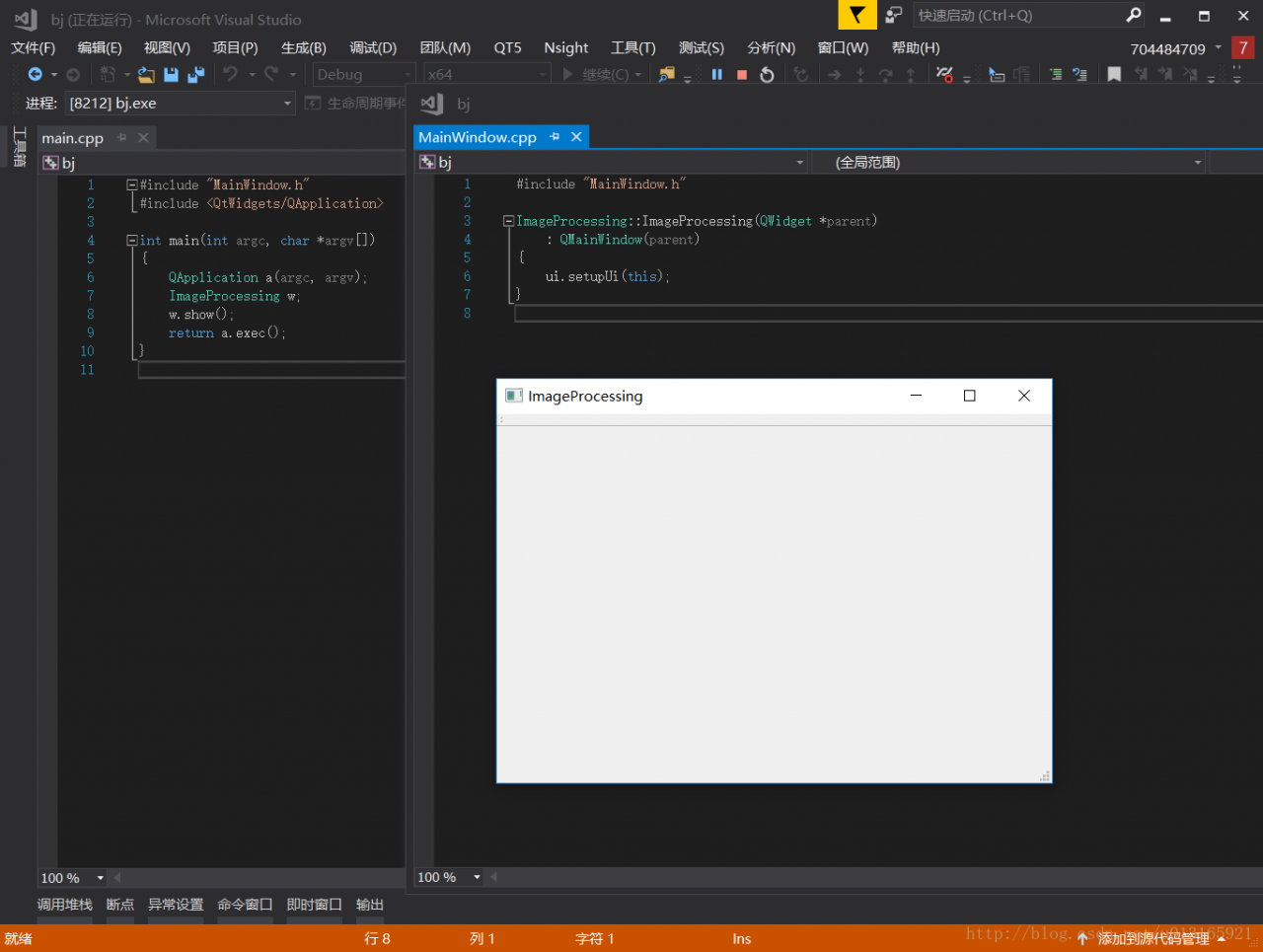Image resolution: width=1263 pixels, height=952 pixels.
Task: Open the 100 % zoom dropdown in right editor
Action: point(477,877)
